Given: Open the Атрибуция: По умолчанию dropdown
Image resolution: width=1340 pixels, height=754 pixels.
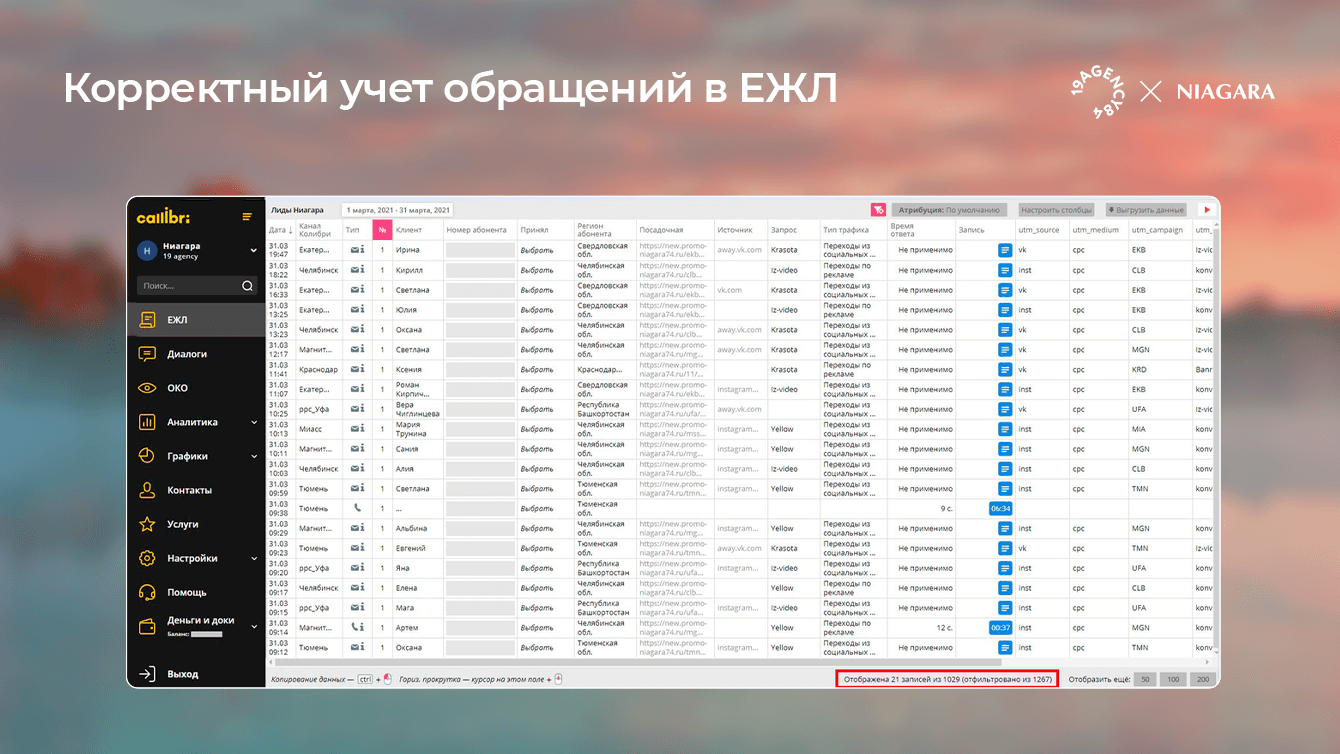Looking at the screenshot, I should coord(949,210).
